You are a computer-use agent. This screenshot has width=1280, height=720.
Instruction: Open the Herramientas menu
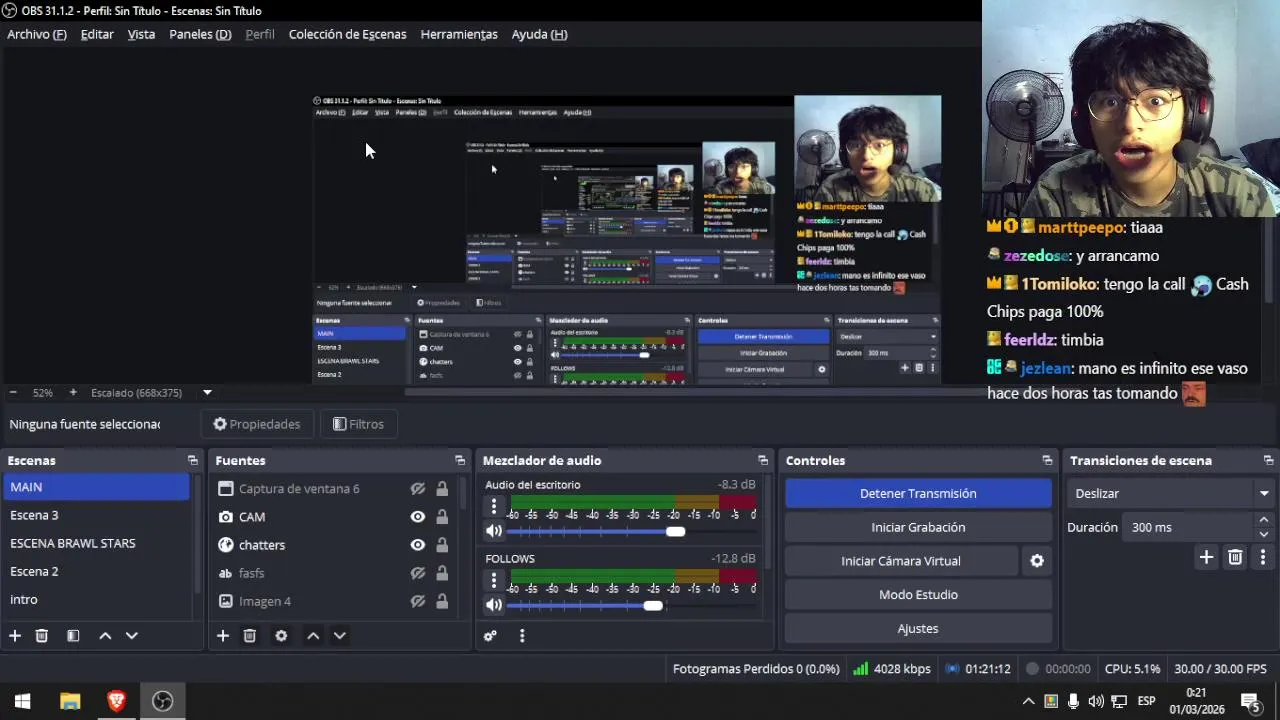(459, 34)
